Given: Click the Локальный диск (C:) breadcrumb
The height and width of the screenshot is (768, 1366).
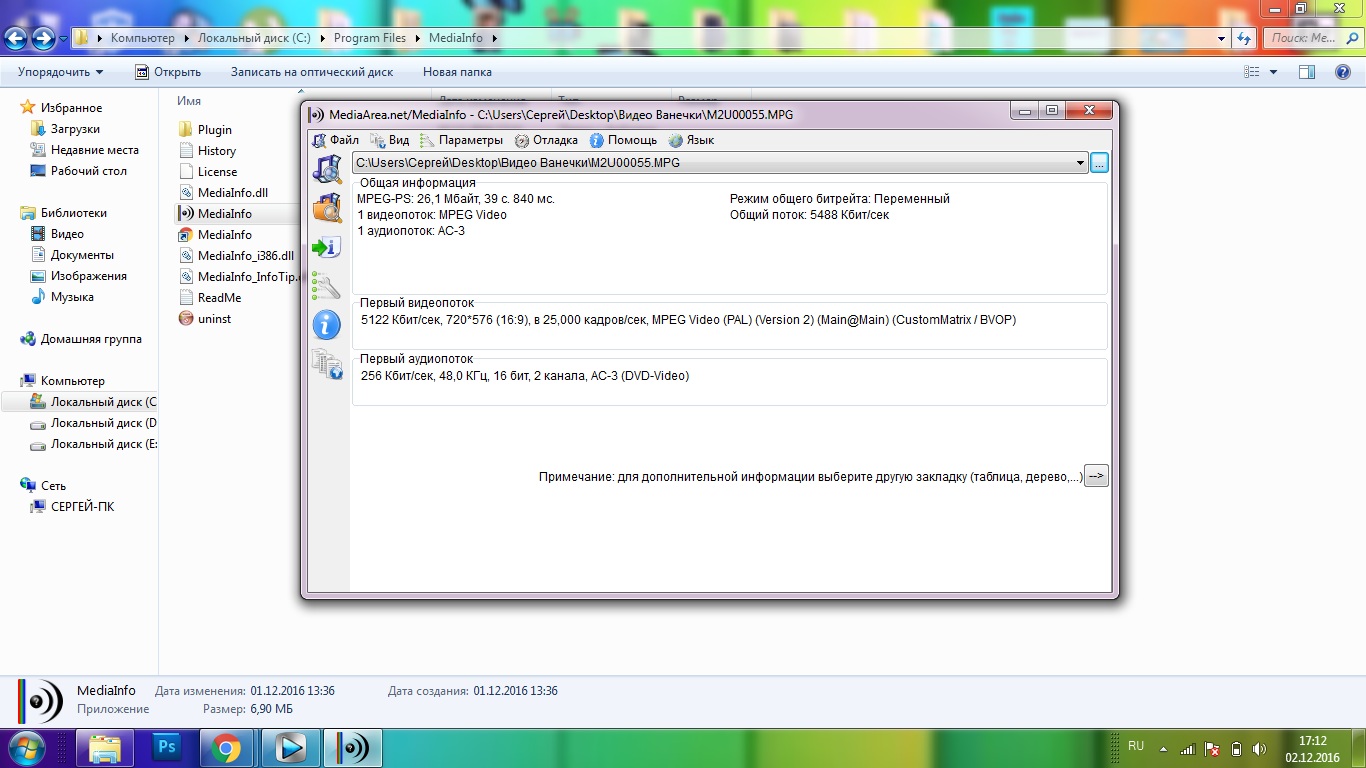Looking at the screenshot, I should [x=254, y=38].
